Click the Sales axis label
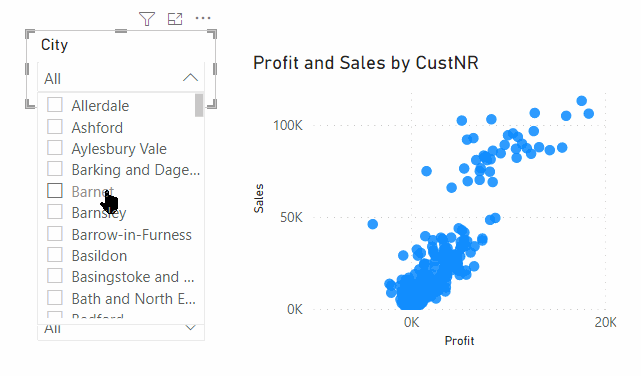The image size is (641, 376). (x=259, y=198)
